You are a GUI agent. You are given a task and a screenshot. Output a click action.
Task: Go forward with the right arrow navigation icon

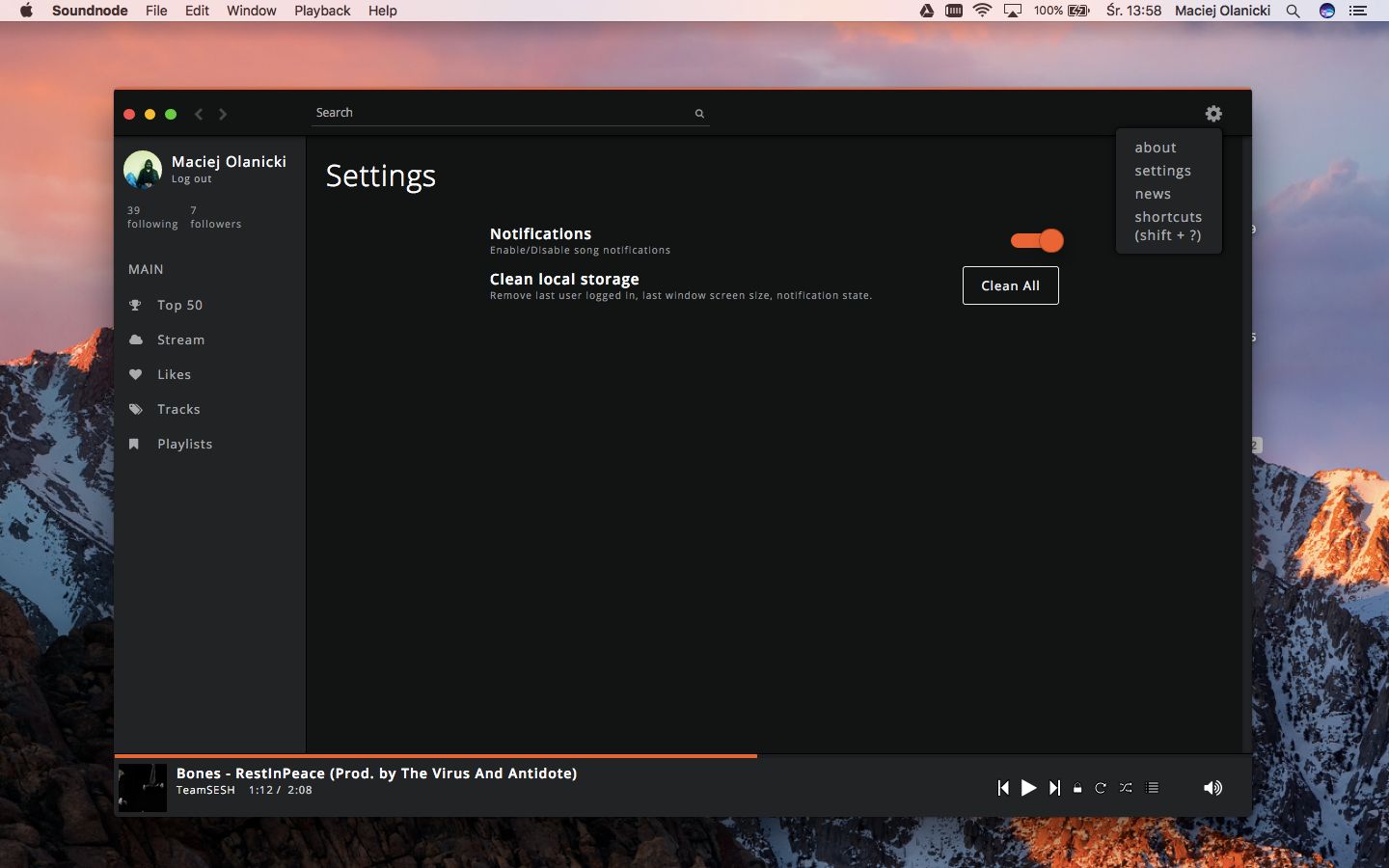[x=223, y=114]
